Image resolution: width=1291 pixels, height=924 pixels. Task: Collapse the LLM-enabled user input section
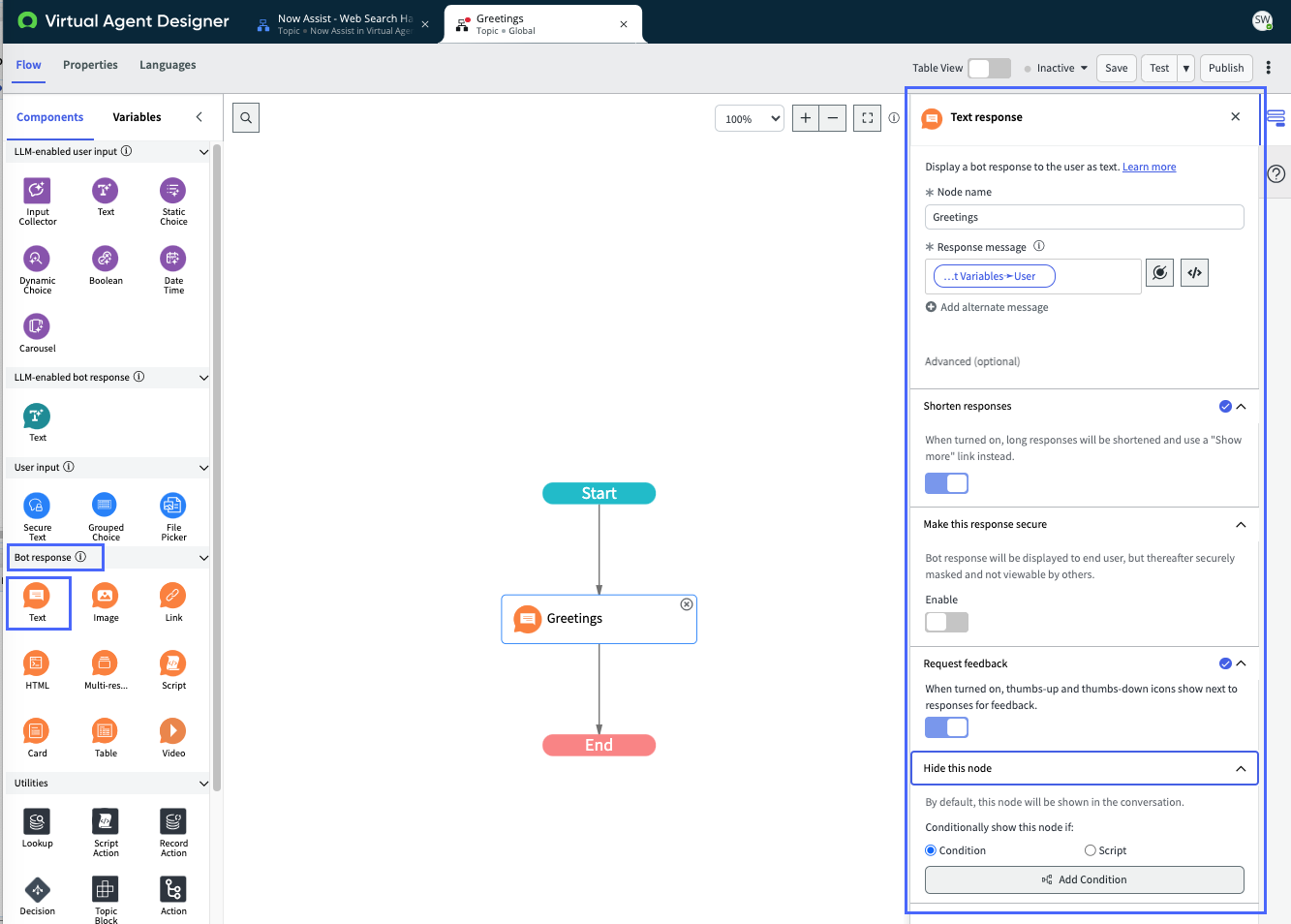click(203, 152)
